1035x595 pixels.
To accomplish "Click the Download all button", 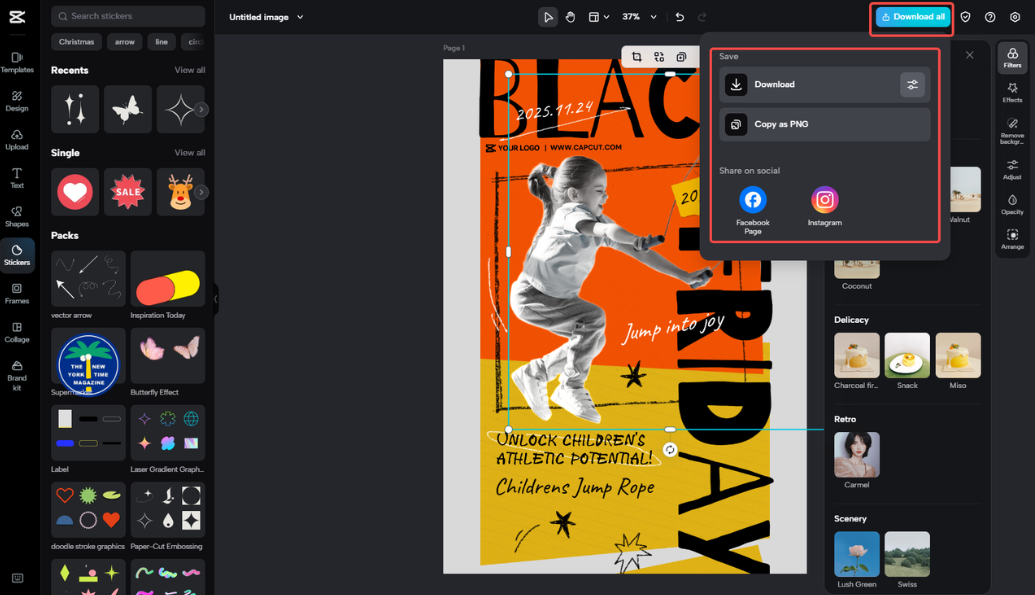I will 911,17.
